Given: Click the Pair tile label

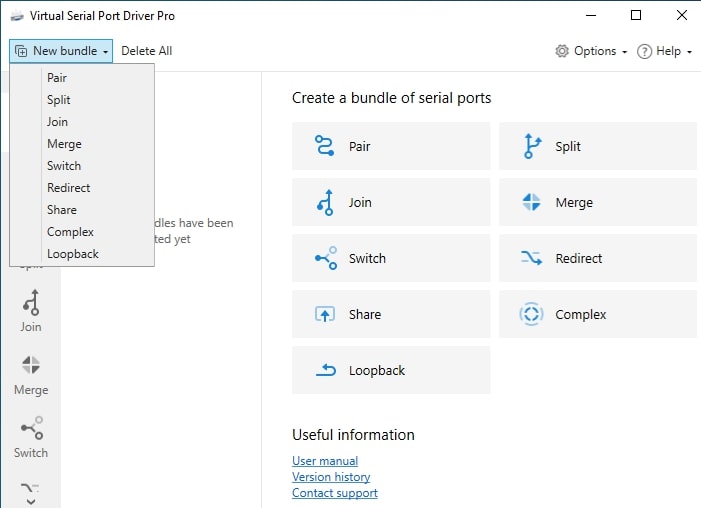Looking at the screenshot, I should pos(359,146).
